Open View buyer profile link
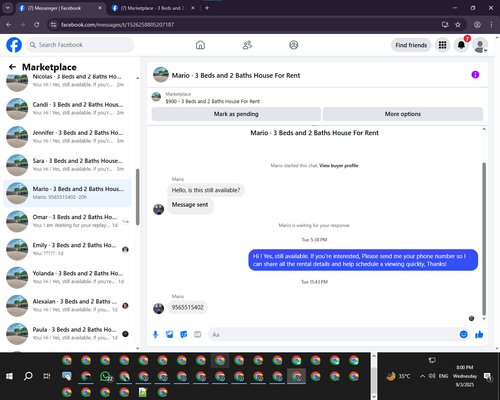Screen dimensions: 500x400 point(339,166)
